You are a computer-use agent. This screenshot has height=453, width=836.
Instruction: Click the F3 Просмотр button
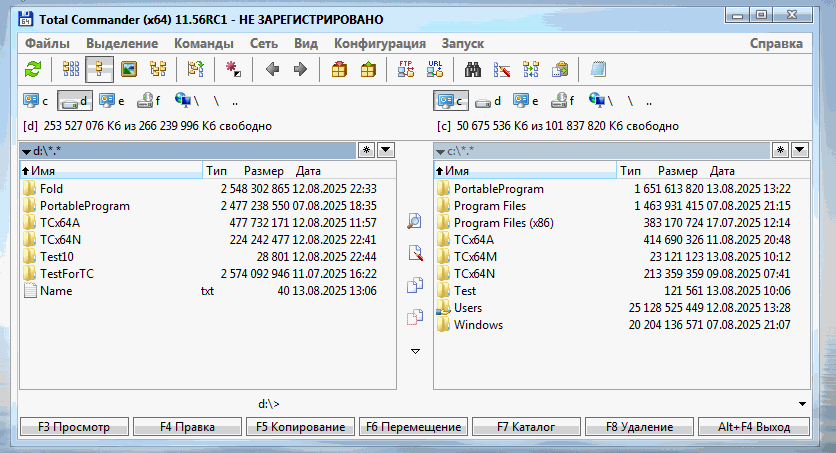point(74,427)
